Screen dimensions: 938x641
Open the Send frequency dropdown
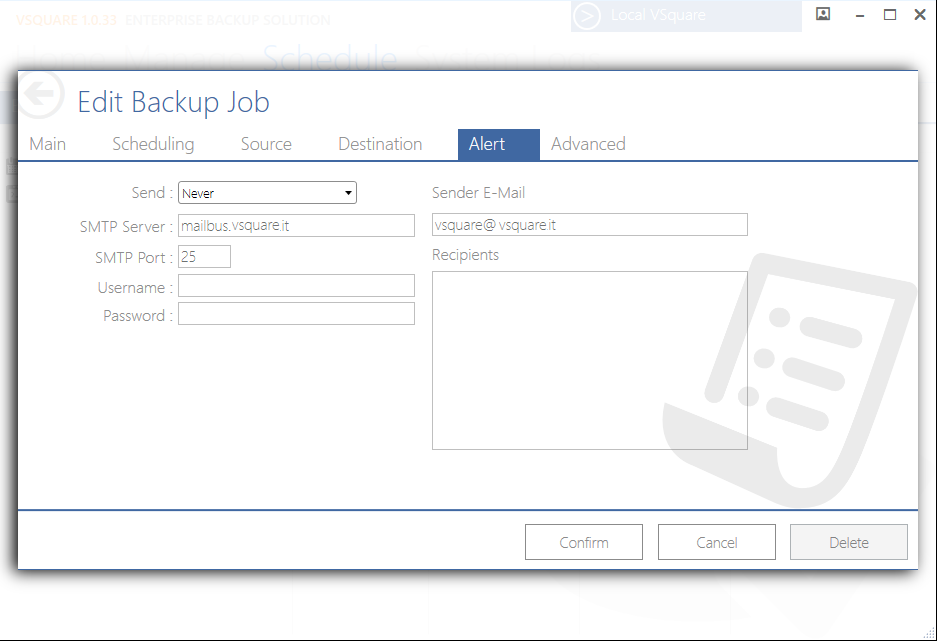267,193
